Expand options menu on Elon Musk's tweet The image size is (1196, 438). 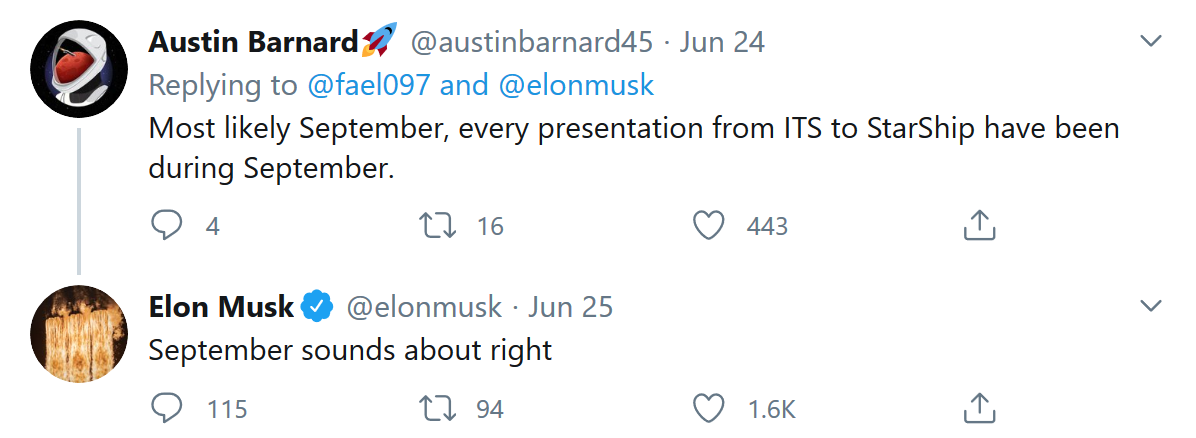tap(1152, 306)
